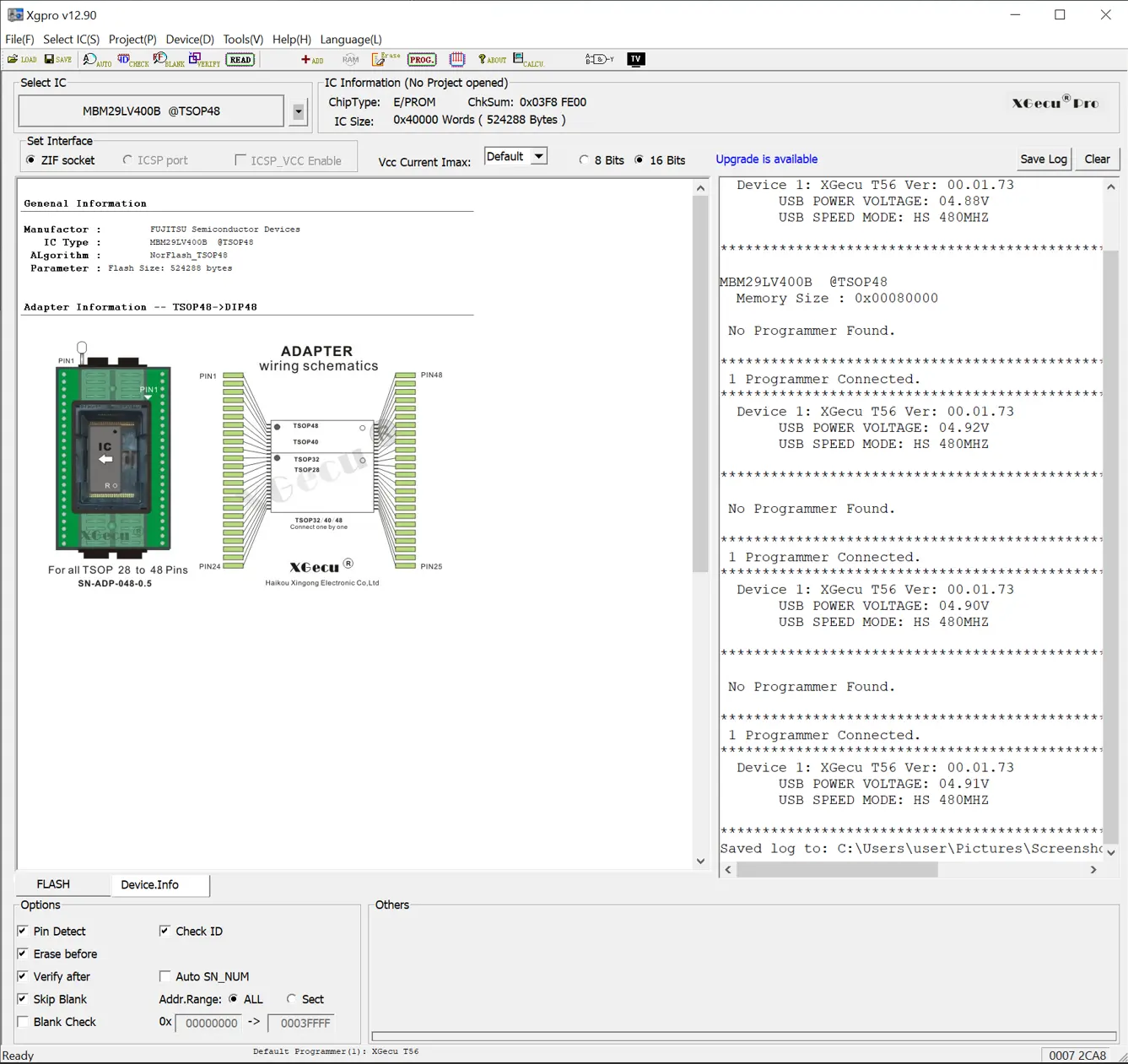The image size is (1128, 1064).
Task: Run AUTO detect from toolbar
Action: coord(97,60)
